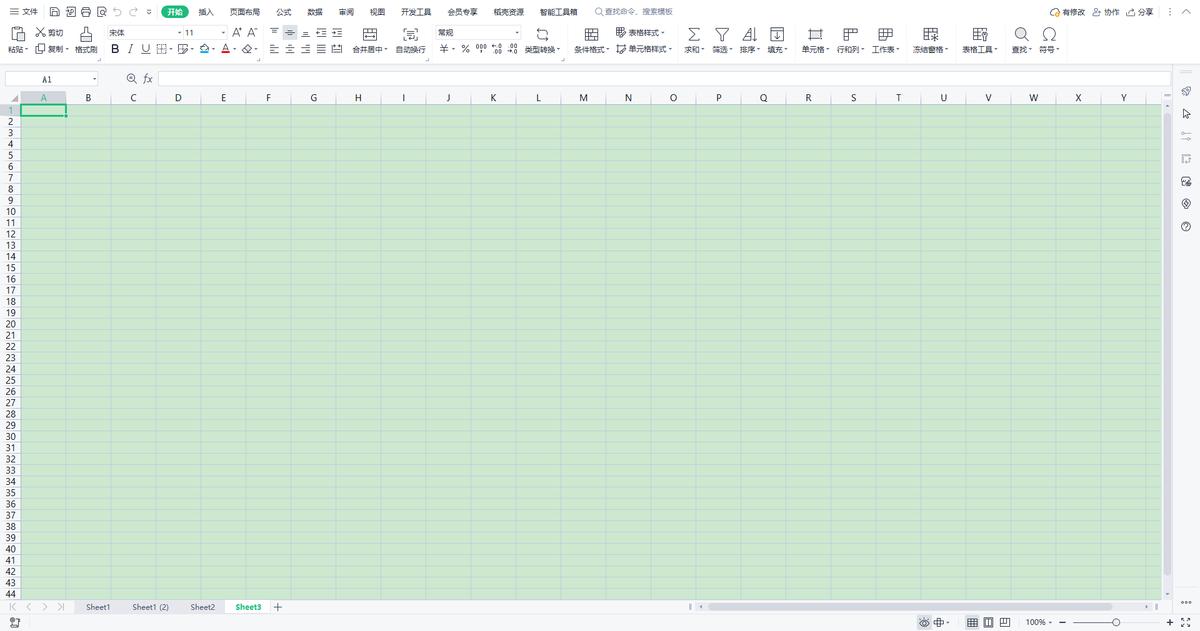The height and width of the screenshot is (631, 1200).
Task: Click the 筛选 (Filter) funnel icon
Action: pyautogui.click(x=721, y=34)
